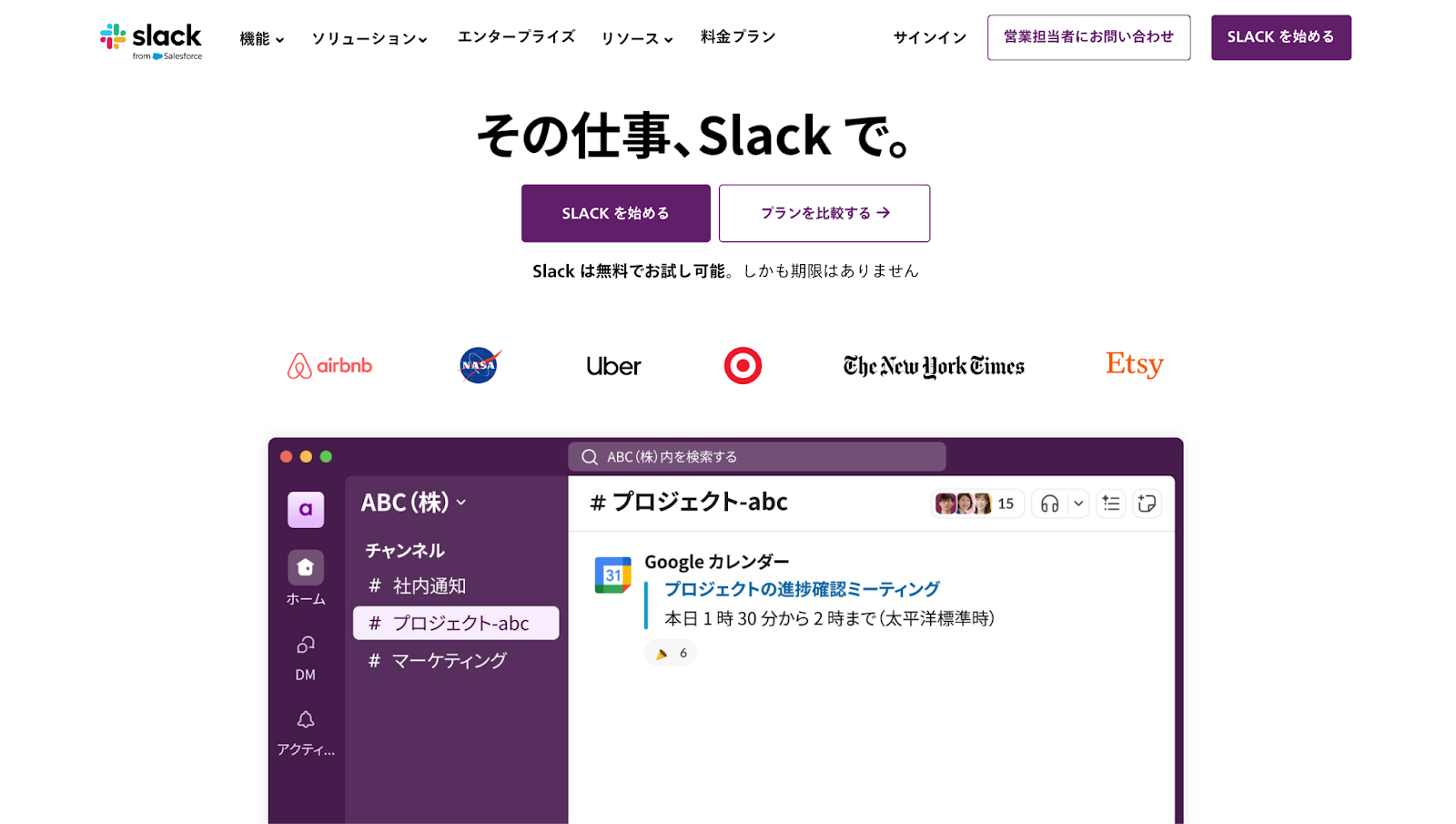Click the airbnb logo
The width and height of the screenshot is (1456, 824).
click(329, 366)
